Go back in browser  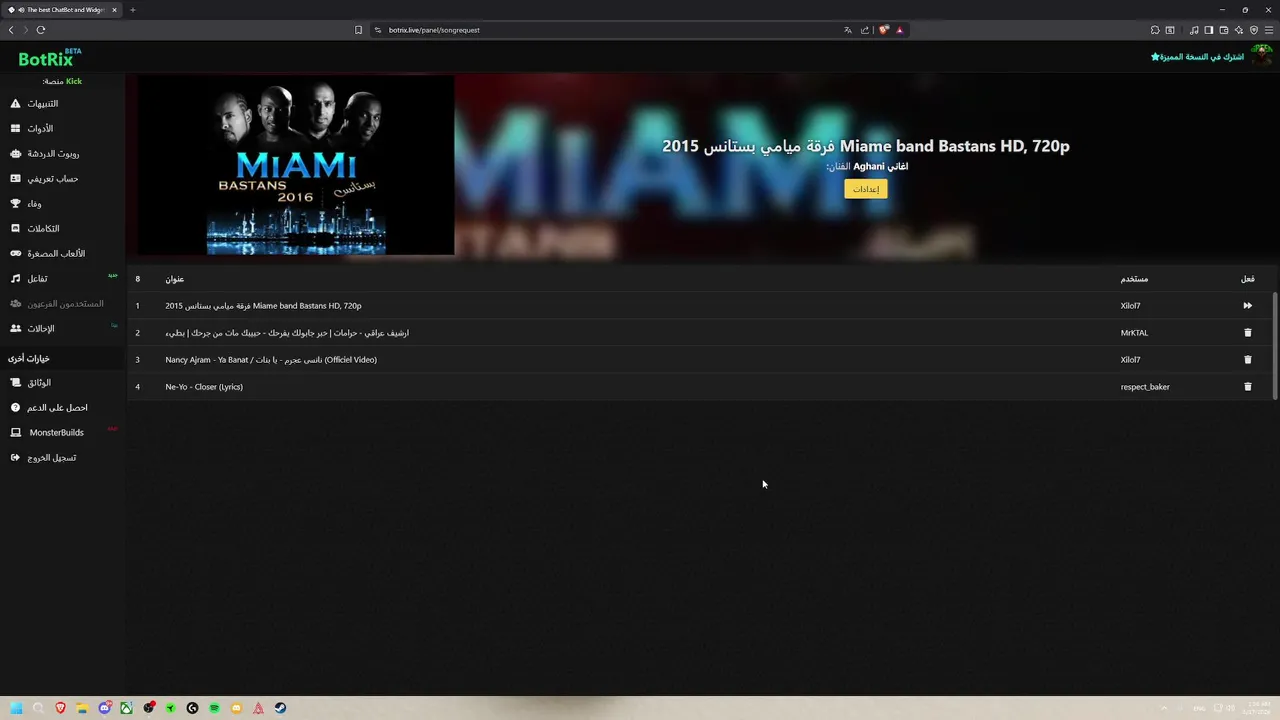click(11, 30)
